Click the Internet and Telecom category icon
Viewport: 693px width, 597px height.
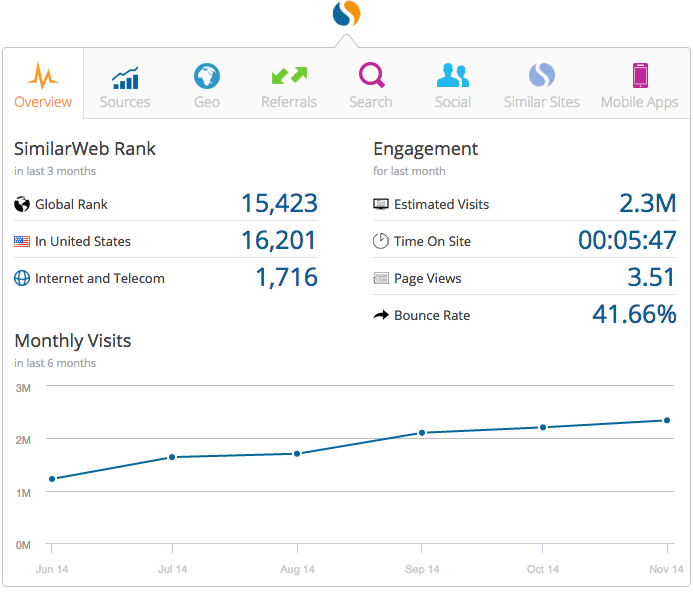click(22, 278)
